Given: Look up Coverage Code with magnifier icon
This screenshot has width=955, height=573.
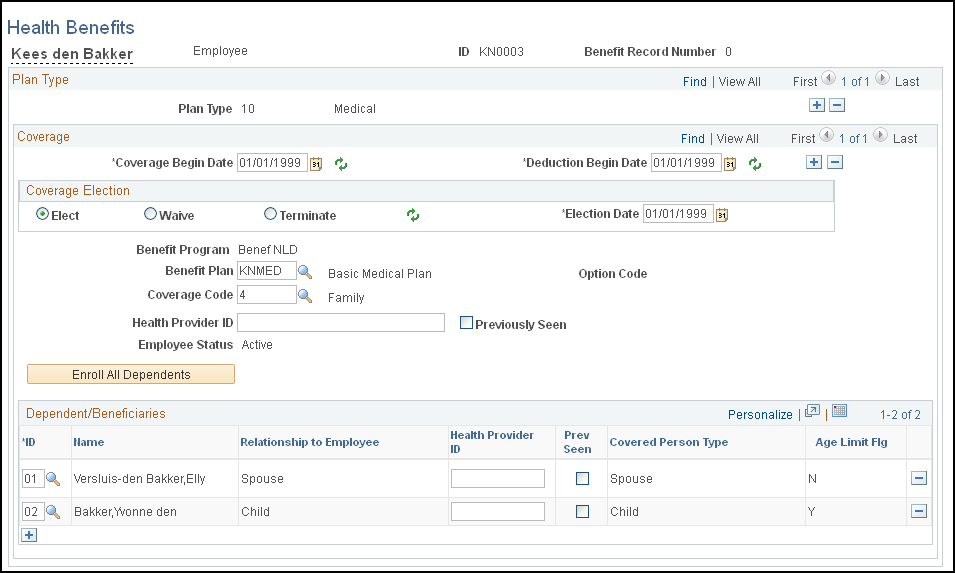Looking at the screenshot, I should tap(305, 296).
